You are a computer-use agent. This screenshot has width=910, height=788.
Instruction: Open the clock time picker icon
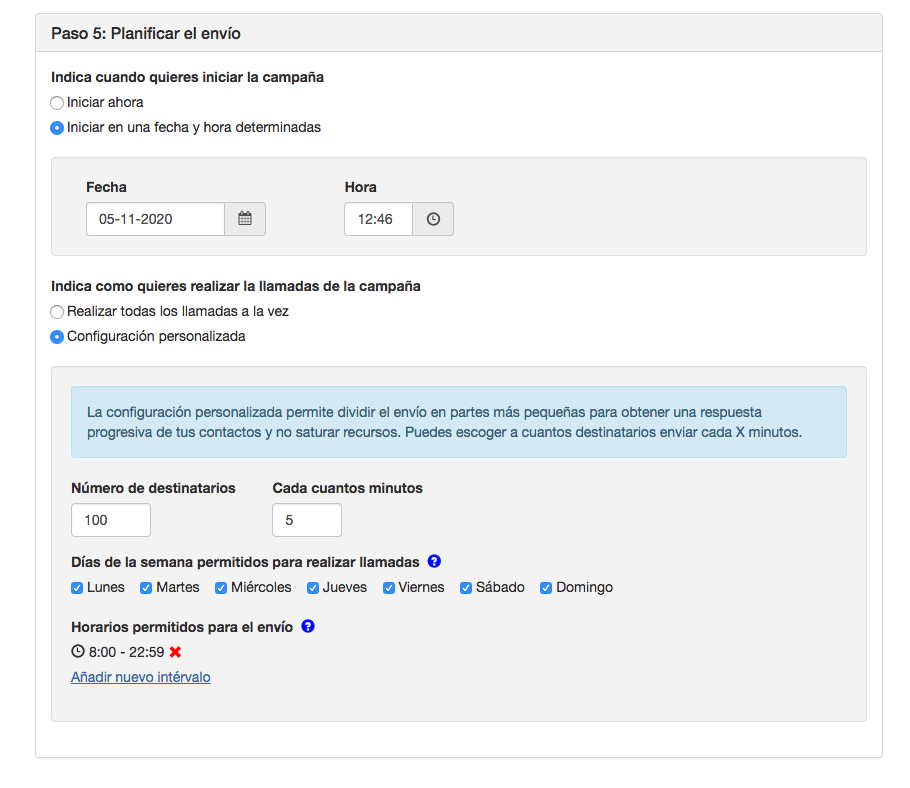coord(433,219)
